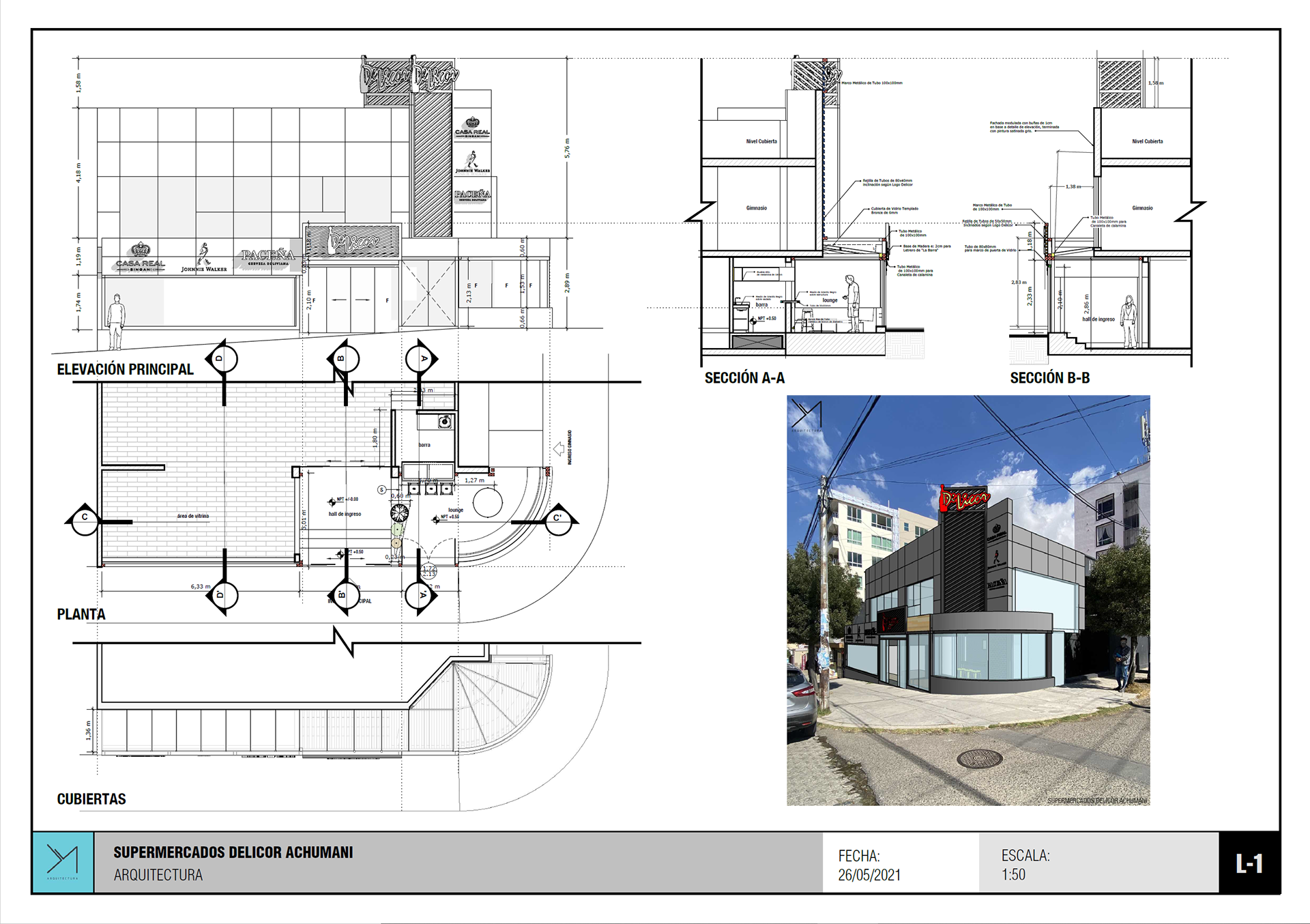
Task: Click the Casa Real logo on lower facade
Action: pos(140,257)
